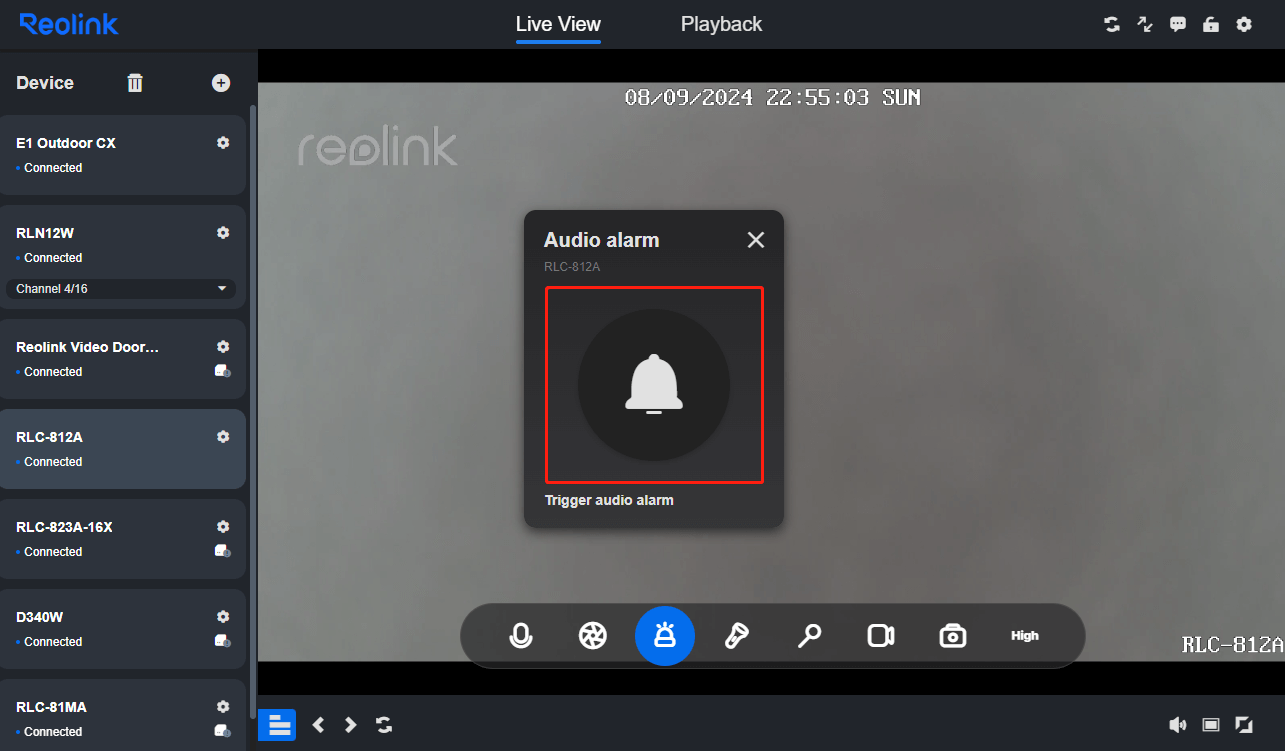Click the unlock padlock icon
Viewport: 1285px width, 751px height.
[x=1211, y=24]
